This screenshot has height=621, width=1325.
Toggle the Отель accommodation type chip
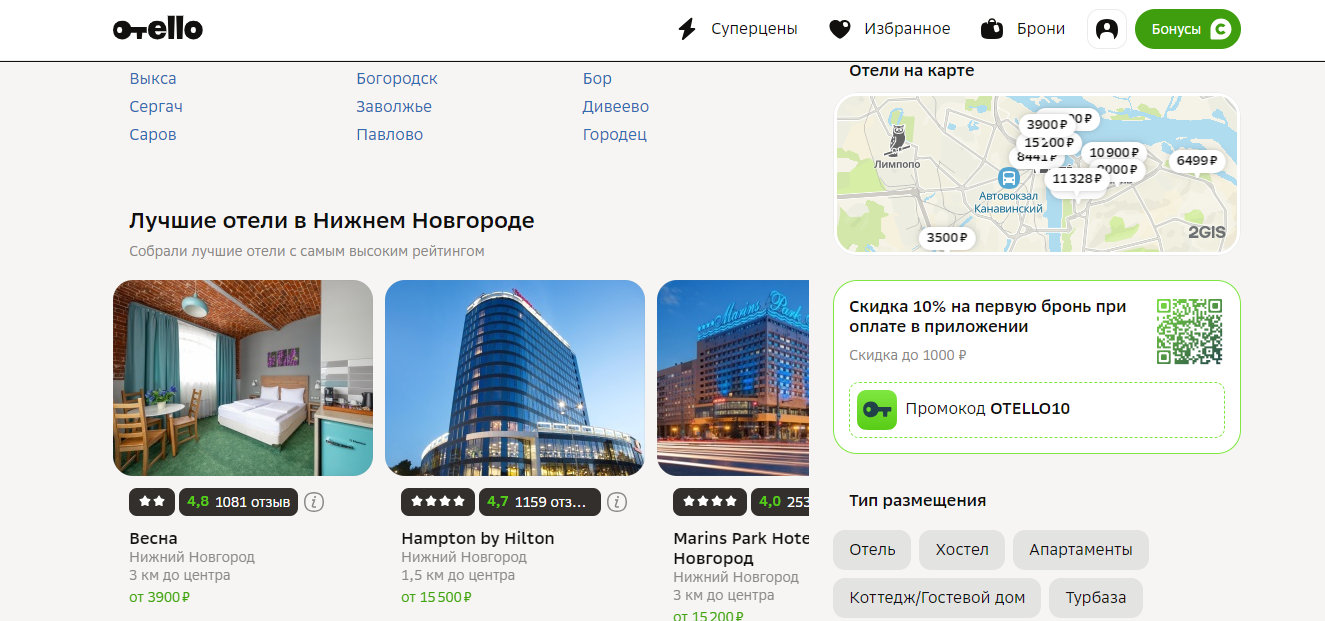[872, 549]
